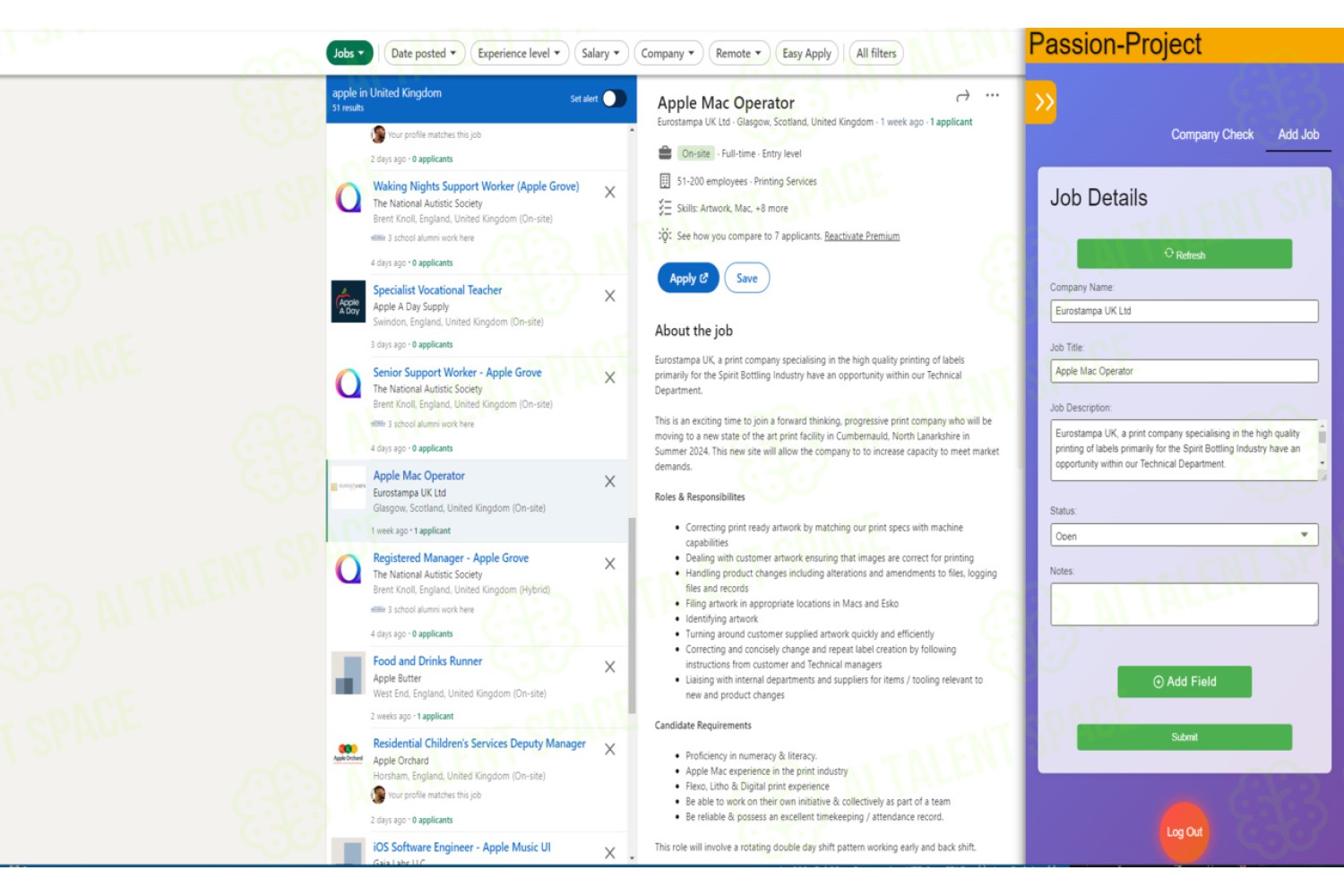Screen dimensions: 1344x896
Task: Click National Autistic Society logo for Waking Nights
Action: tap(349, 197)
